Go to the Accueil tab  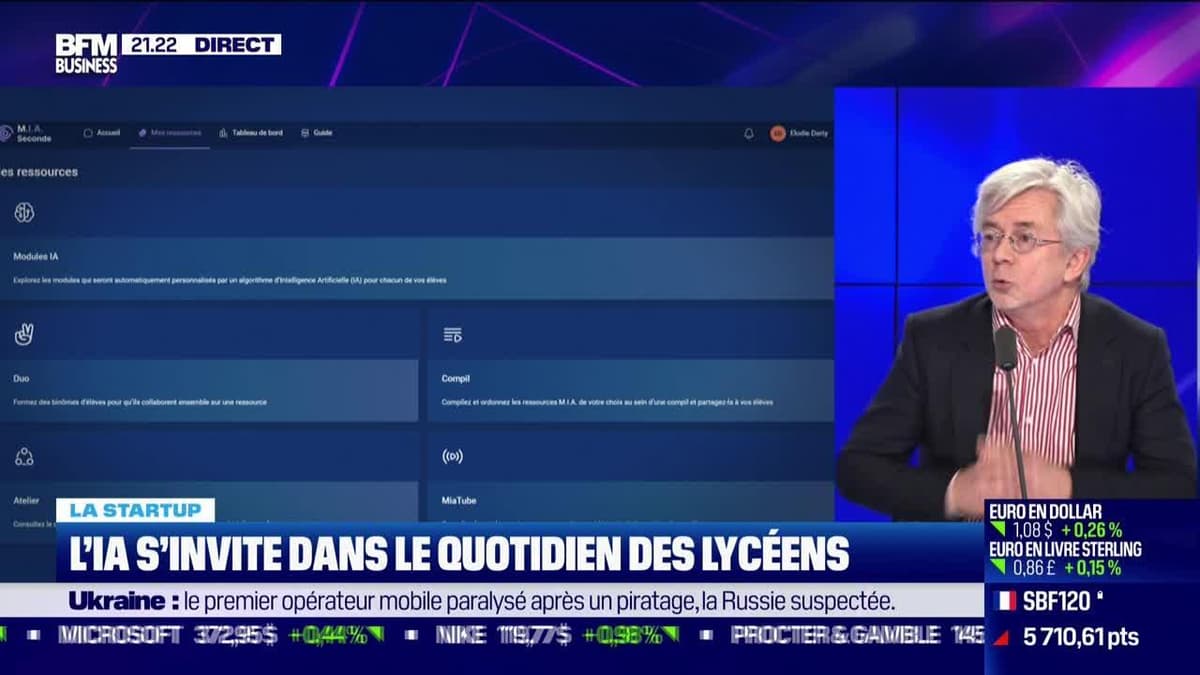tap(102, 132)
